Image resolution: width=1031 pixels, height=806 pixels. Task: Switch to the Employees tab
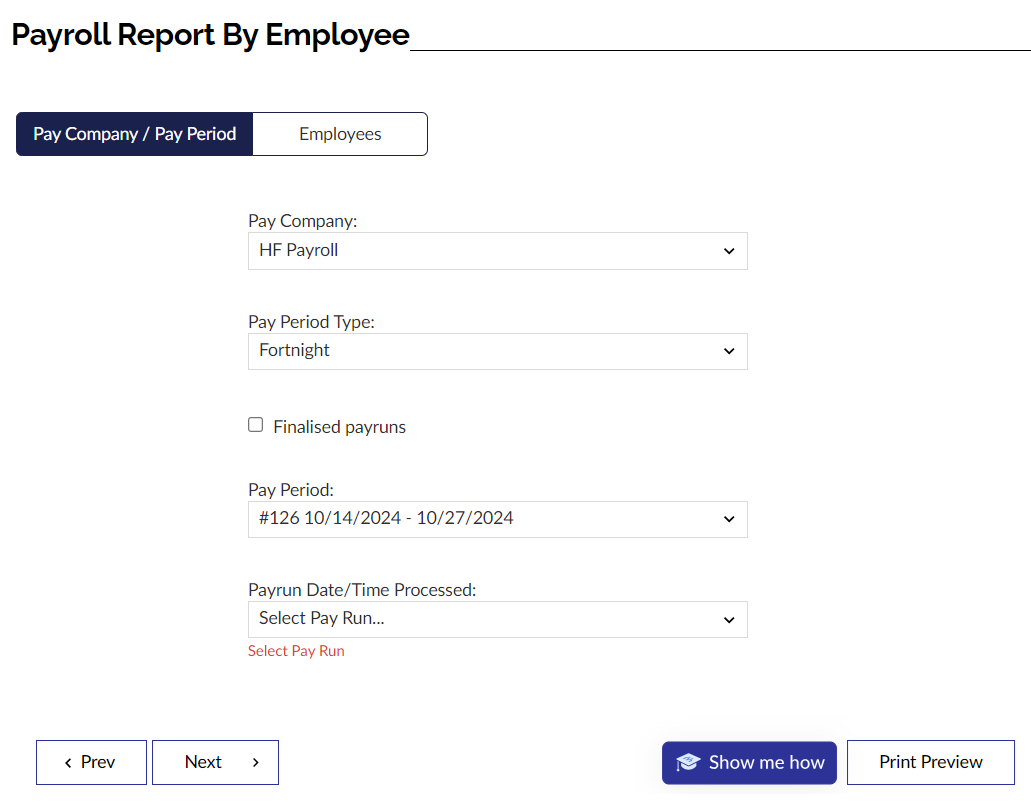pyautogui.click(x=340, y=134)
